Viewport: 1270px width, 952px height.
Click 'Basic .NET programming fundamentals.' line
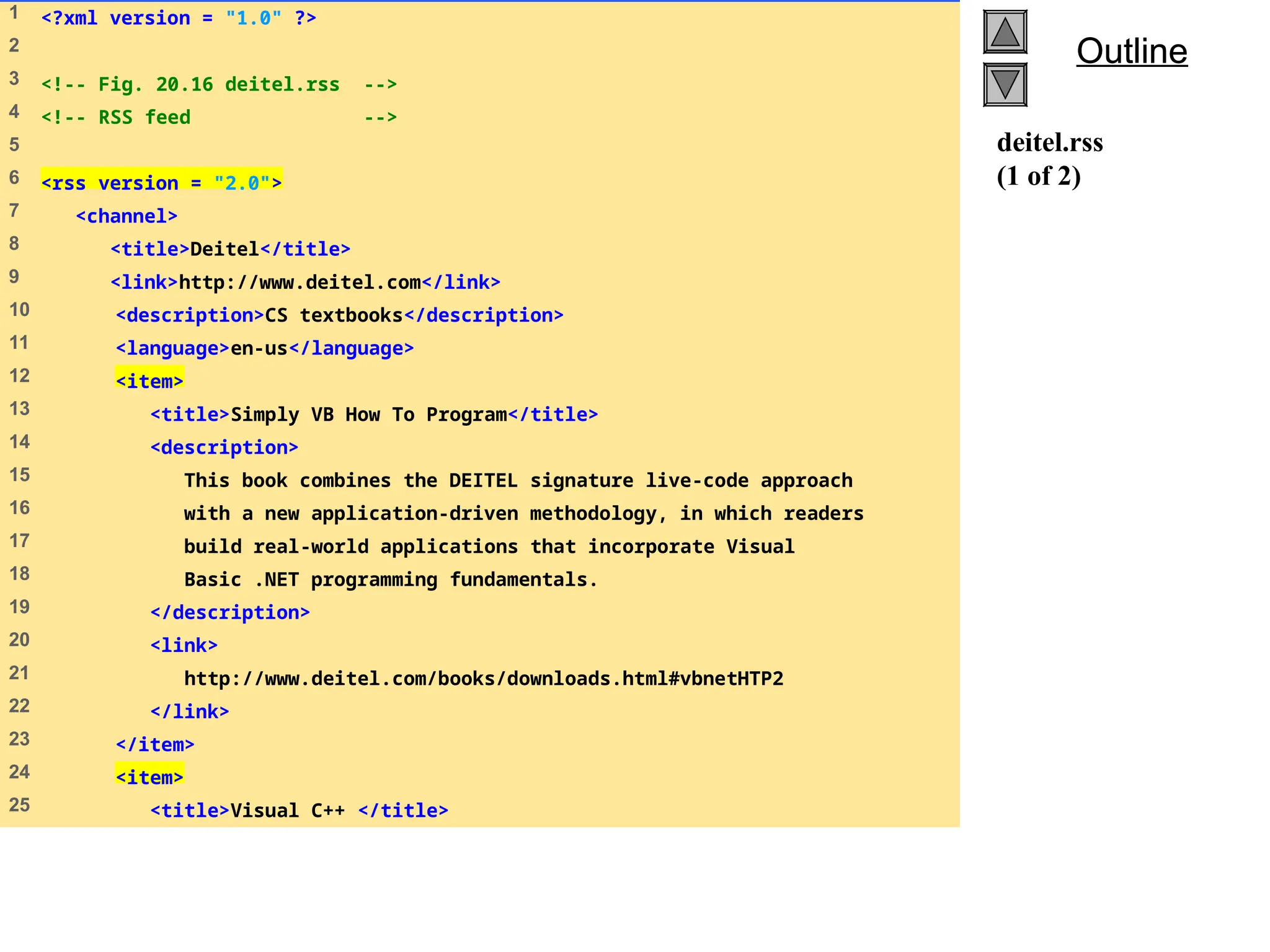pyautogui.click(x=391, y=580)
